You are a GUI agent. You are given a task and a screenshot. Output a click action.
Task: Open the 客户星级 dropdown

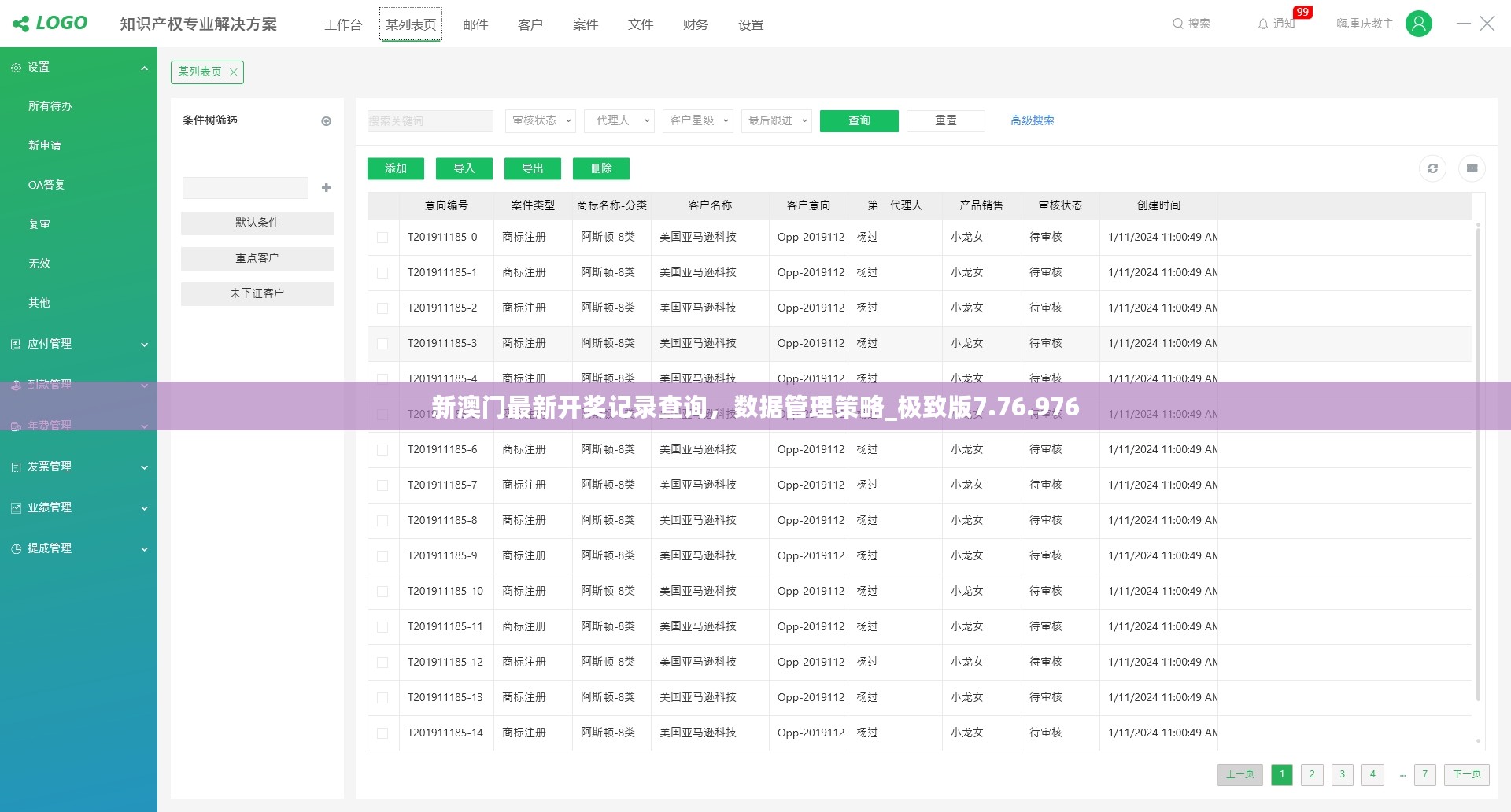click(698, 120)
